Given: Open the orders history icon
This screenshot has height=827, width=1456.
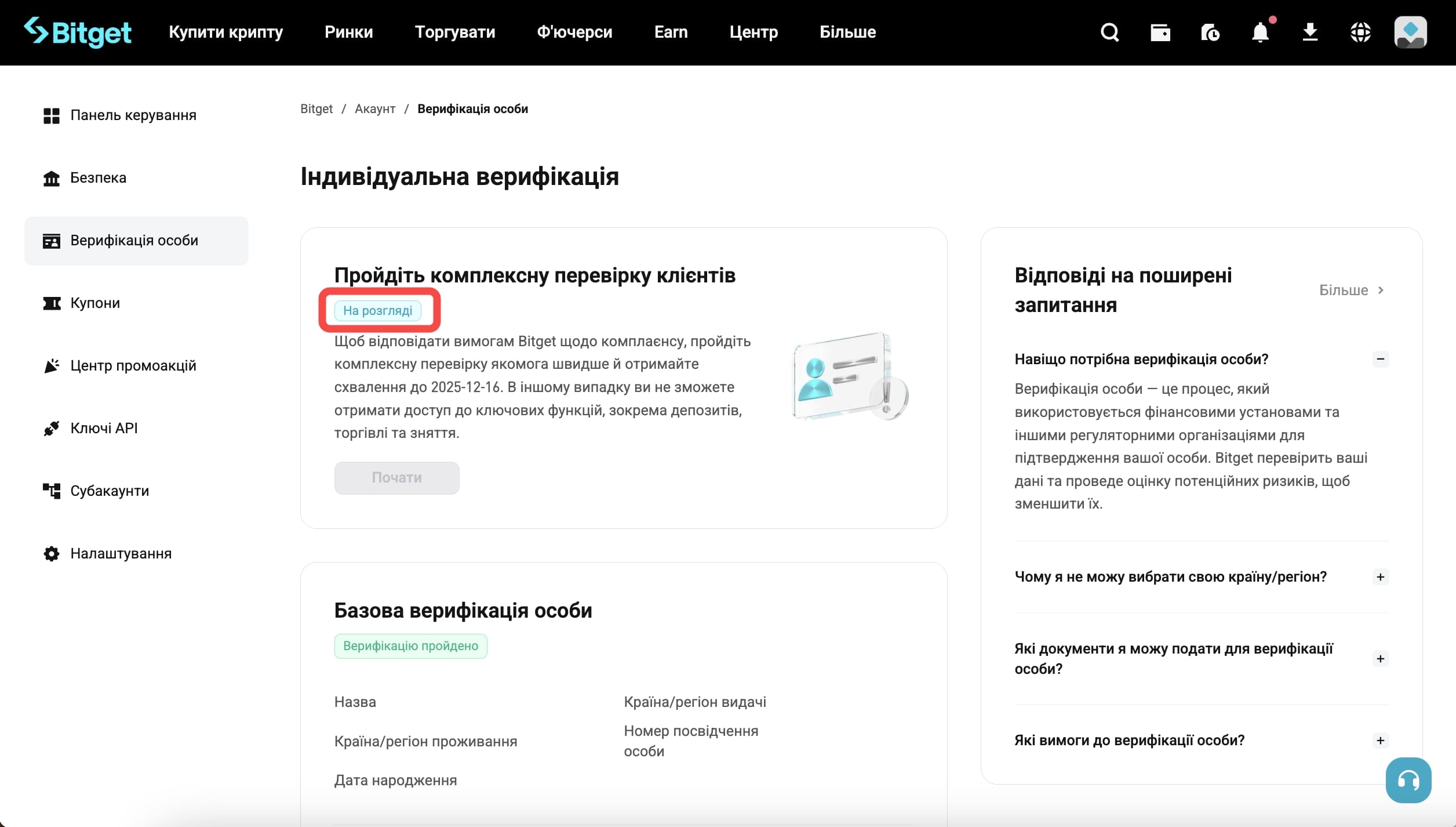Looking at the screenshot, I should pyautogui.click(x=1210, y=32).
